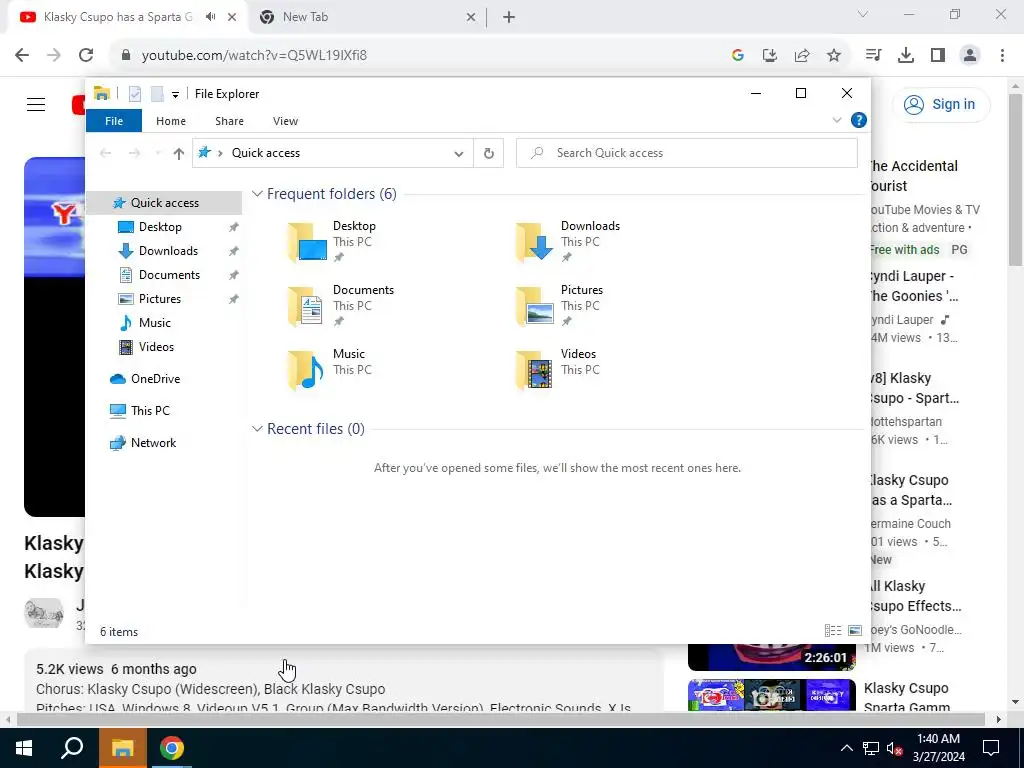Select Videos in the navigation pane
This screenshot has height=768, width=1024.
(156, 347)
